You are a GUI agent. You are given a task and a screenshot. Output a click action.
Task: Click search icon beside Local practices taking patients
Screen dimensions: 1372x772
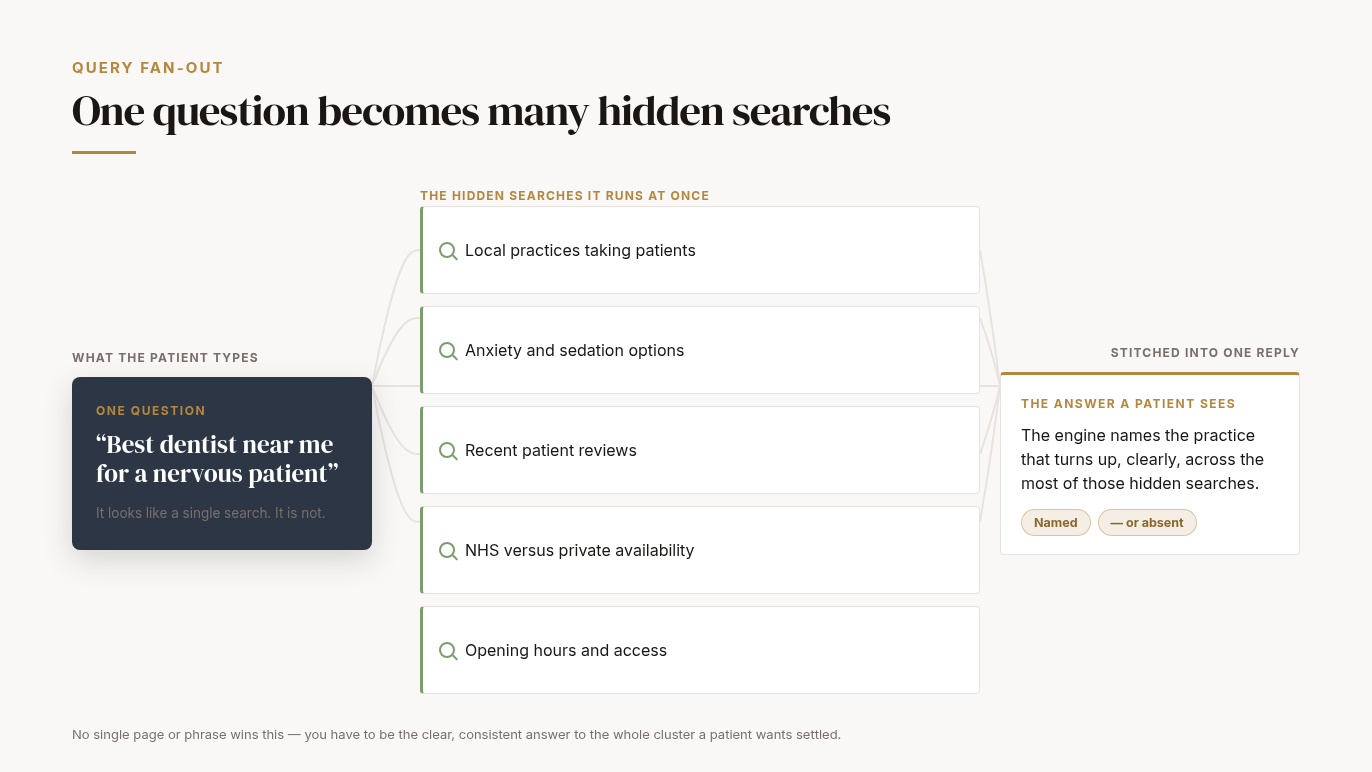448,251
